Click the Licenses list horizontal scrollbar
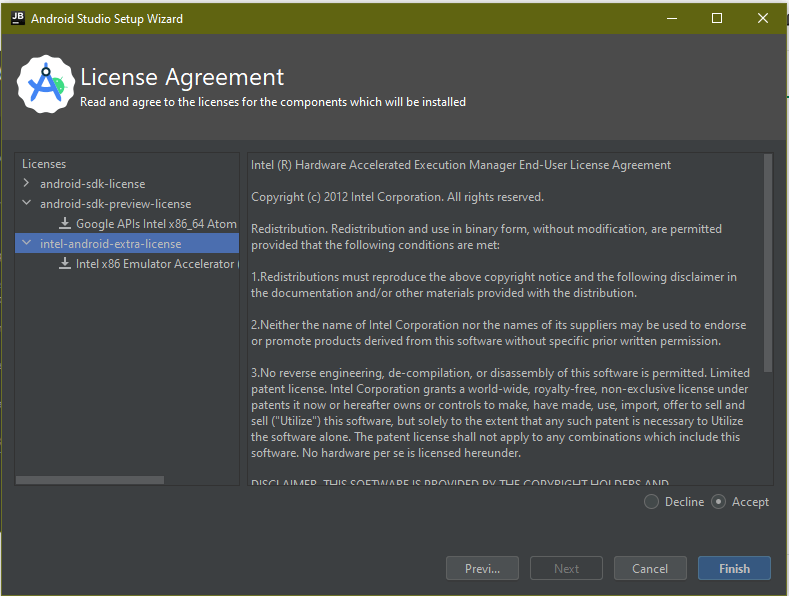 [90, 480]
